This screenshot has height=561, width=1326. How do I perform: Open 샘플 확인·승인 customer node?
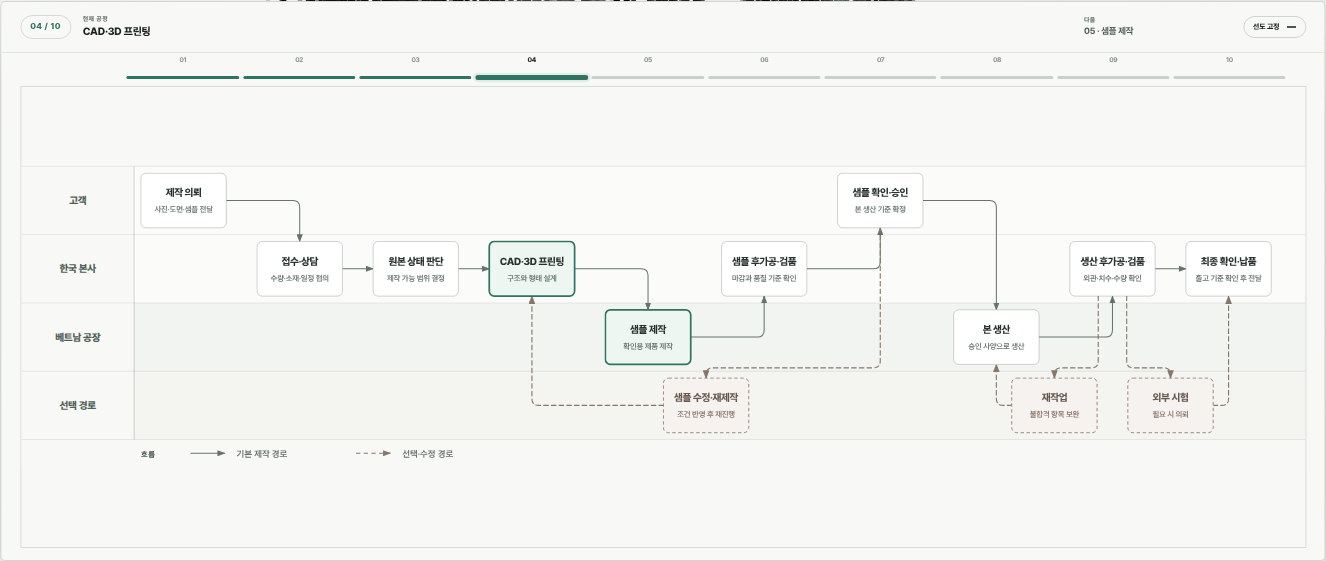880,200
